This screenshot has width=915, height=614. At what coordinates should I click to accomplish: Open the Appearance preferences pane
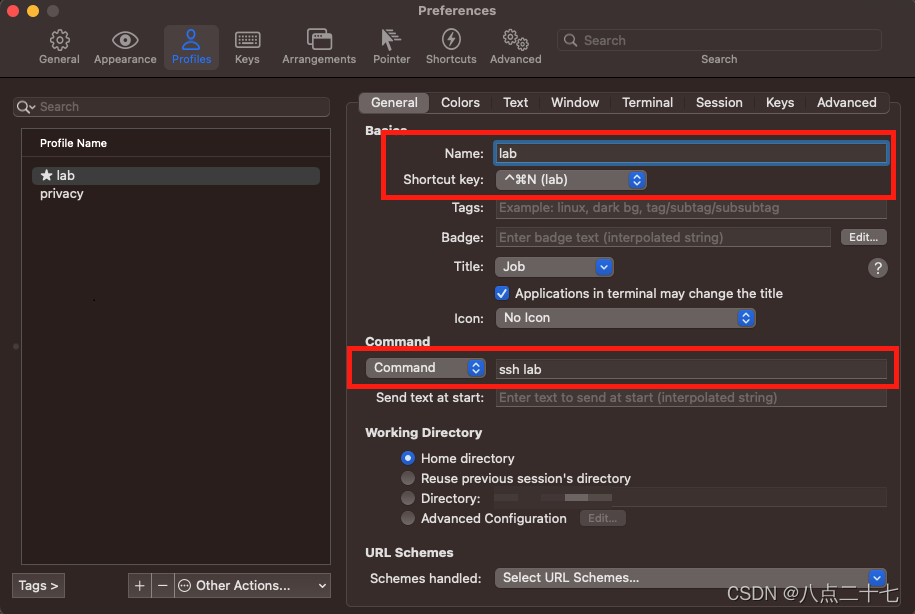point(125,47)
